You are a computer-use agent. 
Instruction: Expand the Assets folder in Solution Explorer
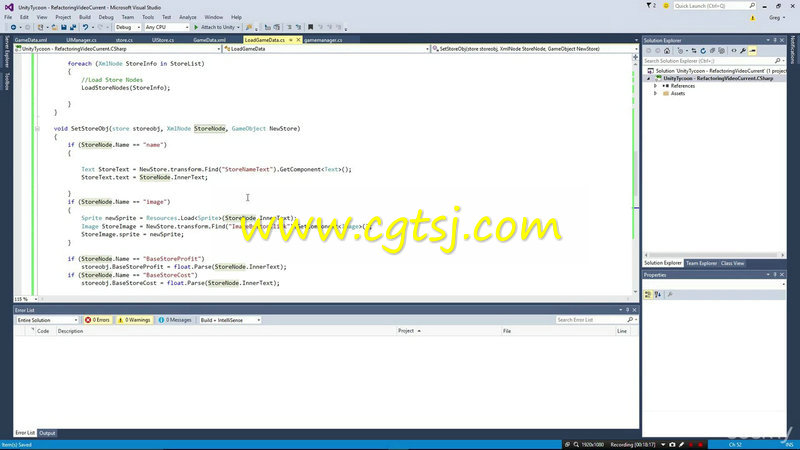coord(656,94)
